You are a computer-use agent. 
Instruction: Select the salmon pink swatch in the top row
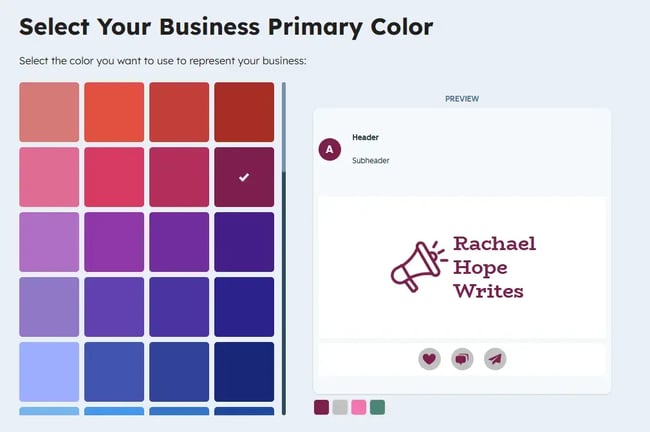tap(49, 112)
